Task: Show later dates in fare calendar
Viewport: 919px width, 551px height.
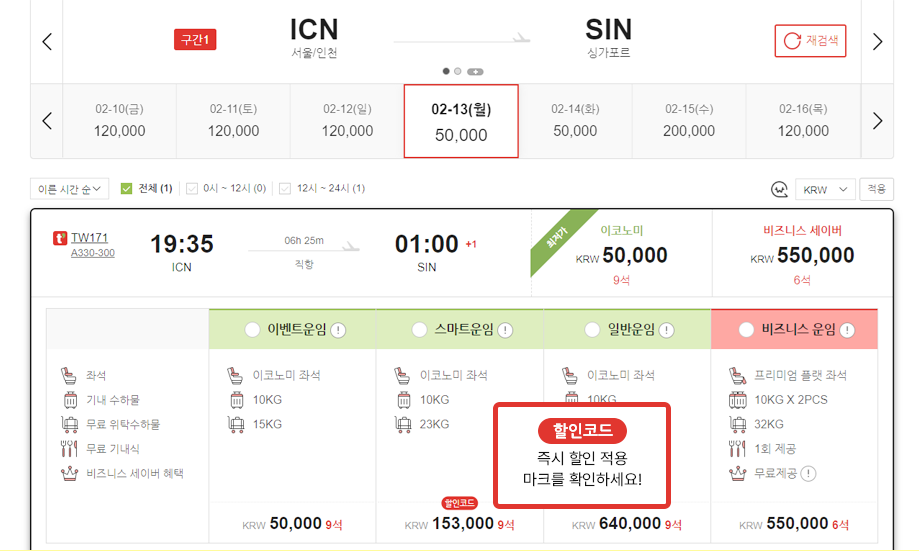Action: pos(877,121)
